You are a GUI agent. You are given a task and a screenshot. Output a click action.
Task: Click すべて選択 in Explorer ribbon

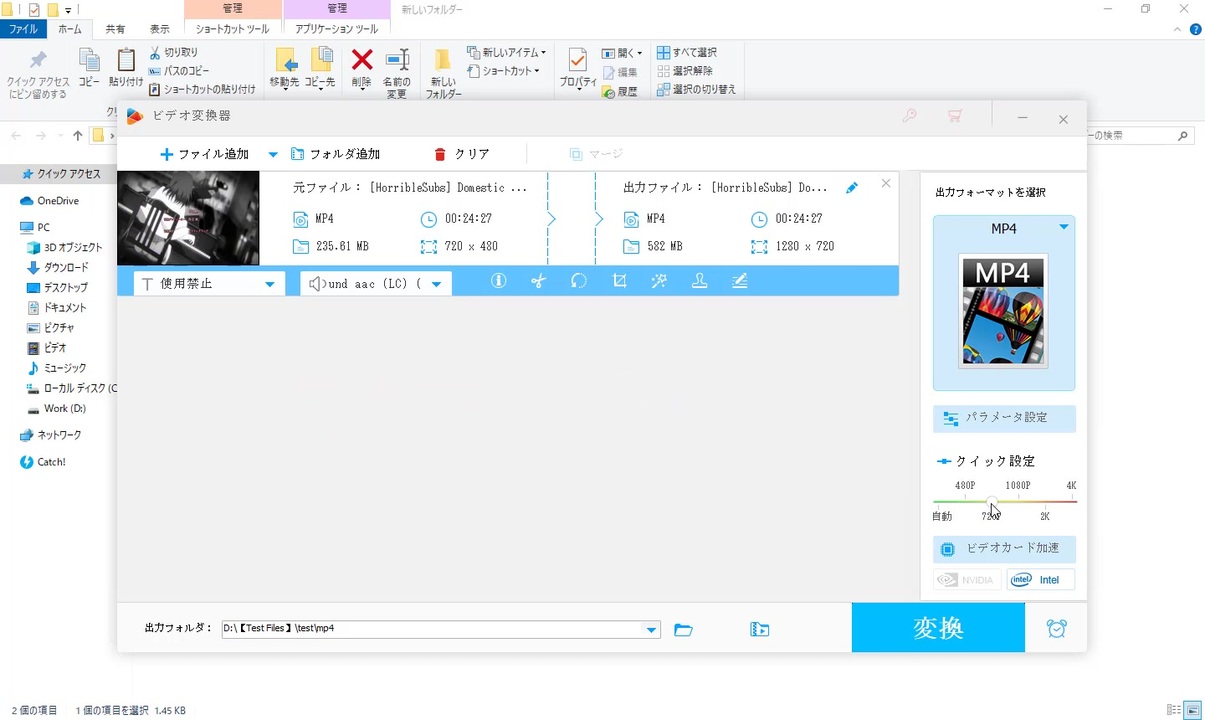click(687, 52)
